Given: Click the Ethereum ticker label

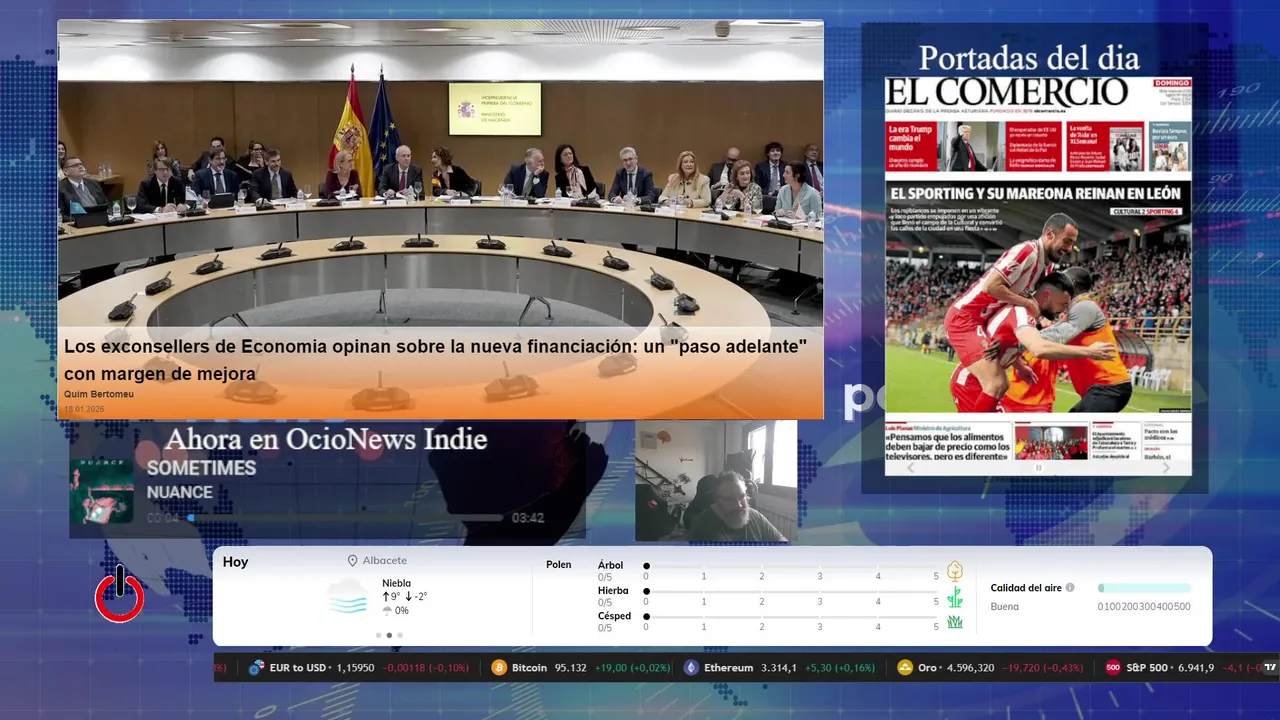Looking at the screenshot, I should 728,668.
